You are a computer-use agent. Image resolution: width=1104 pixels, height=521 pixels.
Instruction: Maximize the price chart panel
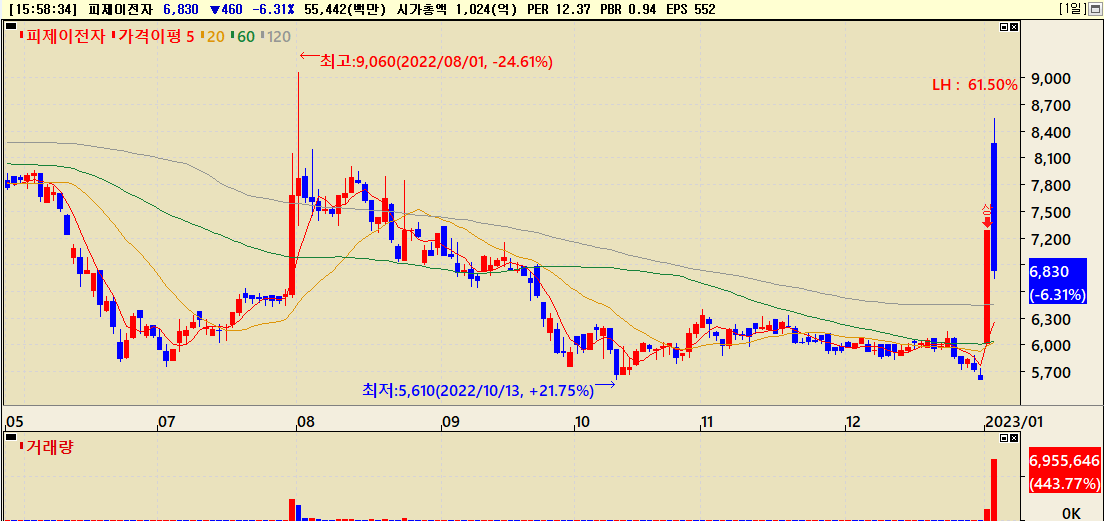pos(1004,27)
